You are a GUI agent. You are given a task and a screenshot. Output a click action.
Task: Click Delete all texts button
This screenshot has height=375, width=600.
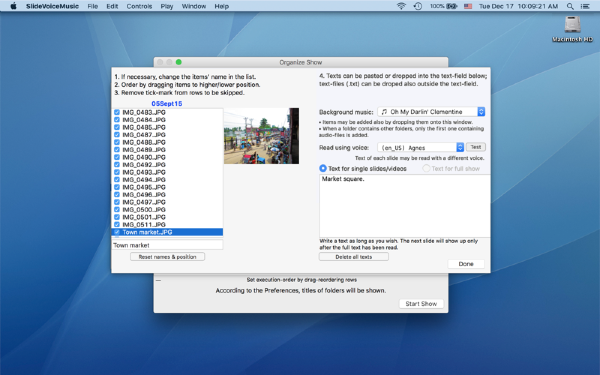pos(354,257)
